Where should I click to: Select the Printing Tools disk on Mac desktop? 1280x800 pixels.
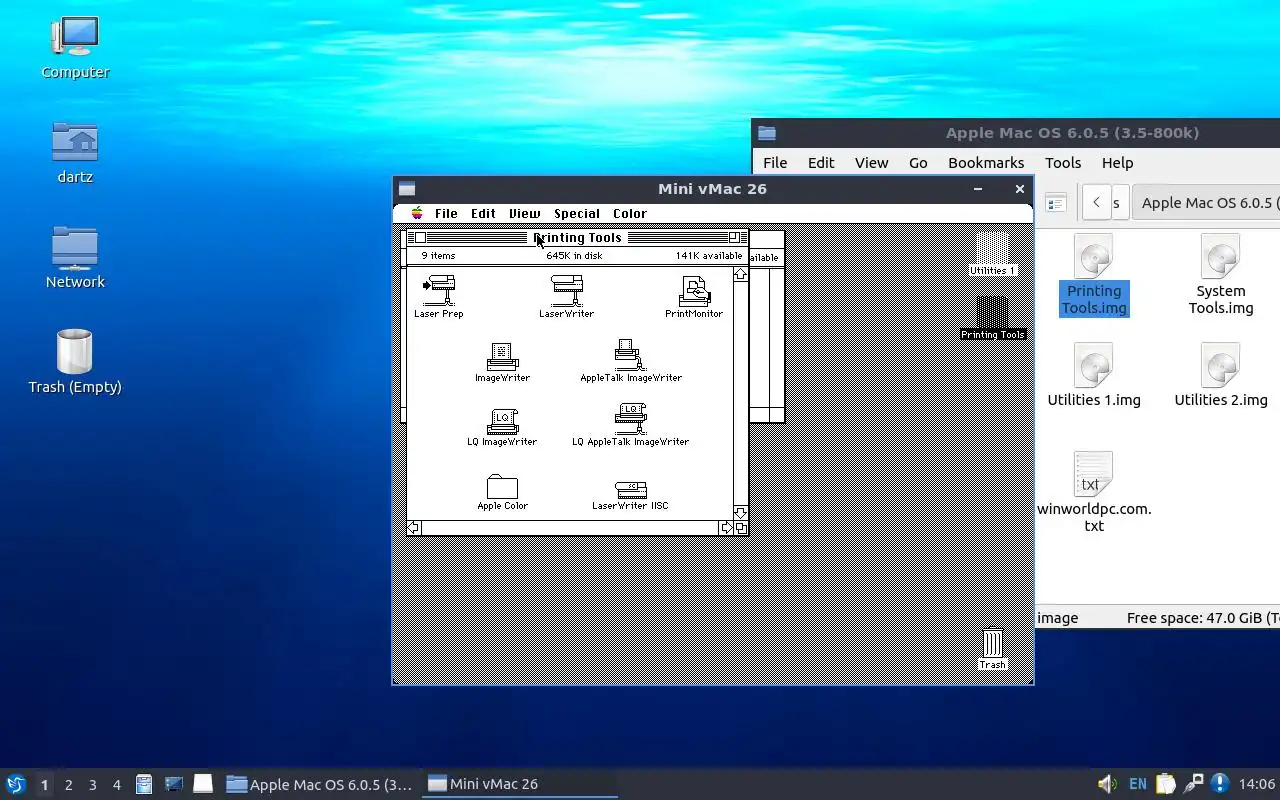pyautogui.click(x=993, y=318)
